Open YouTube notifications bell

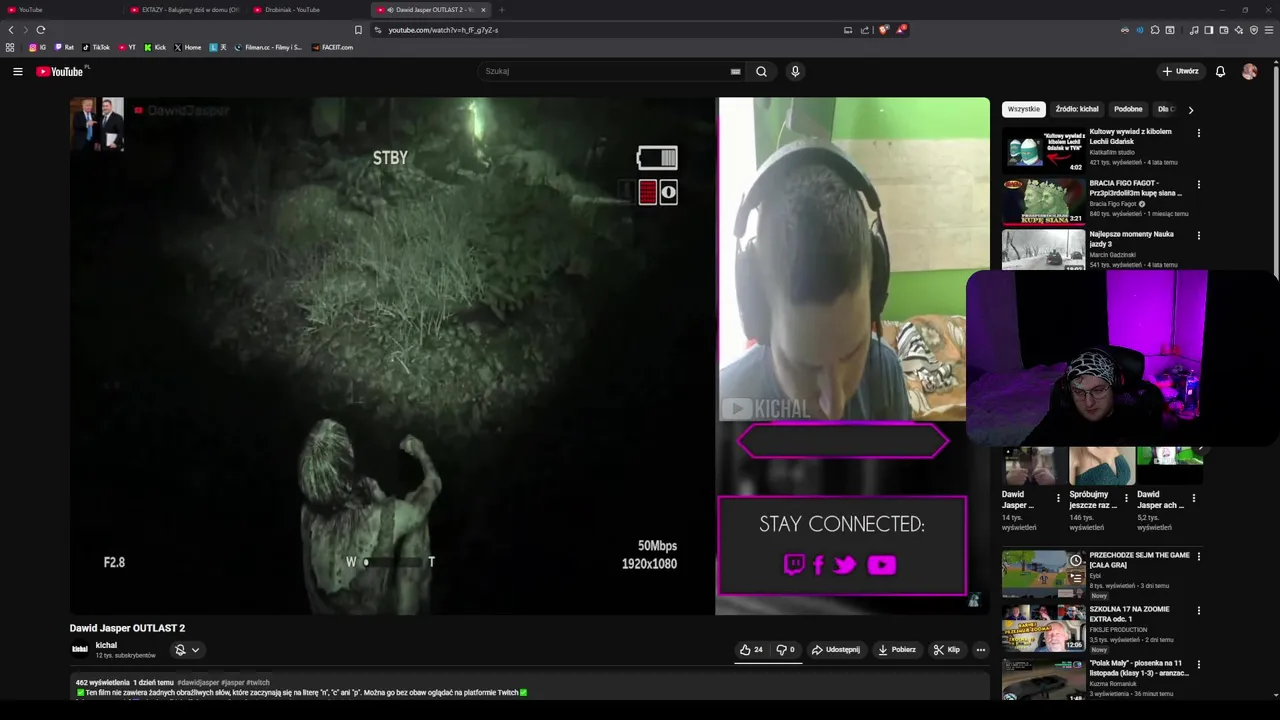pos(1220,71)
